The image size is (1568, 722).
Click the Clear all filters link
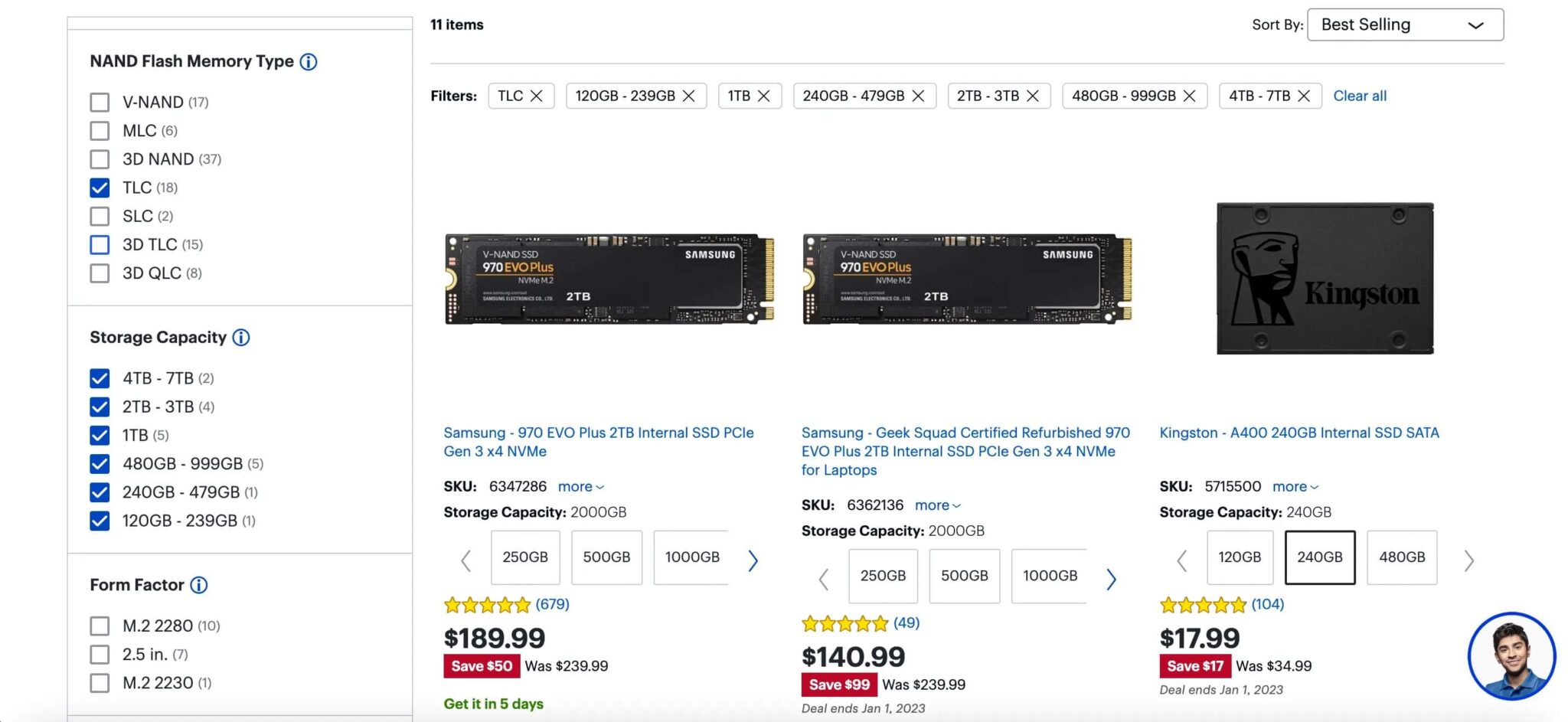(x=1360, y=96)
